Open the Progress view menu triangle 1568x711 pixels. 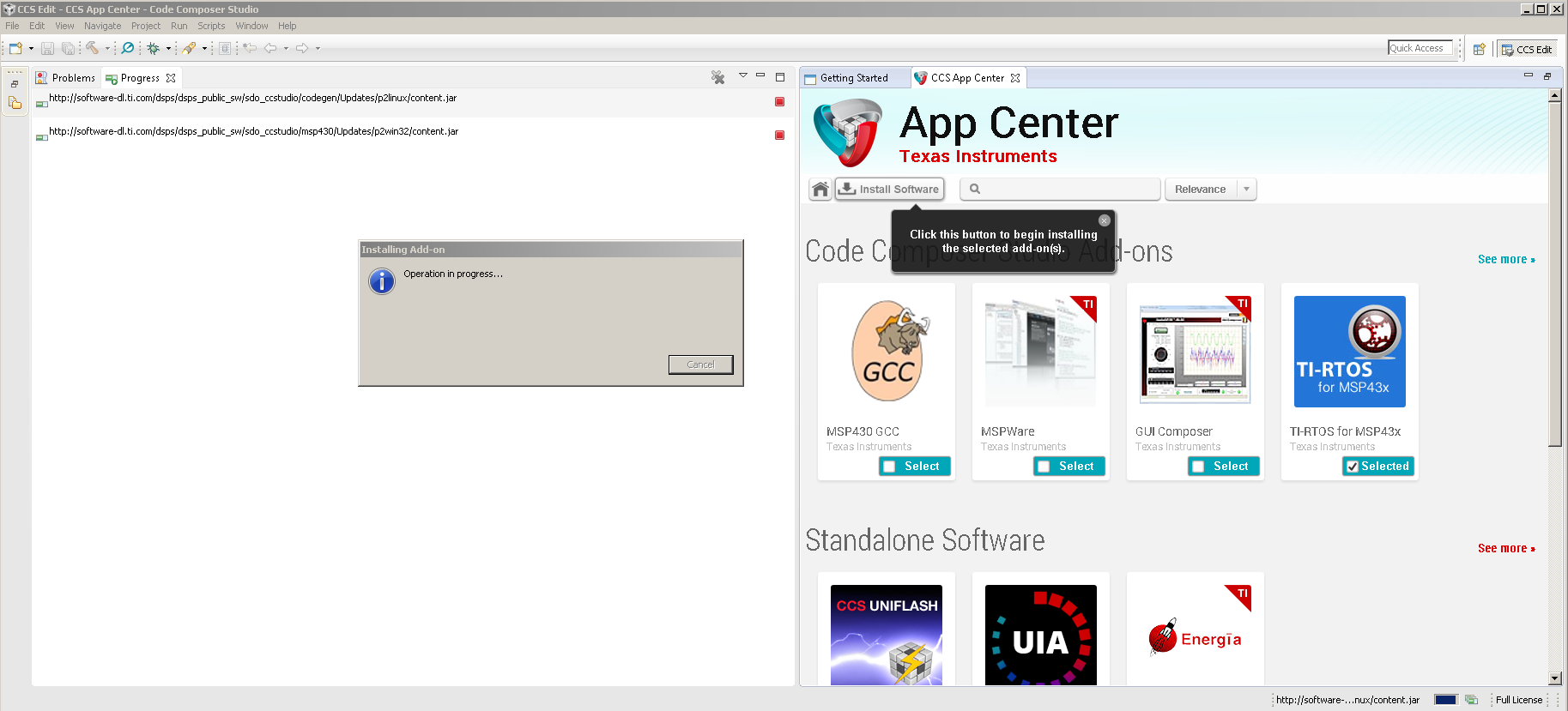(743, 75)
